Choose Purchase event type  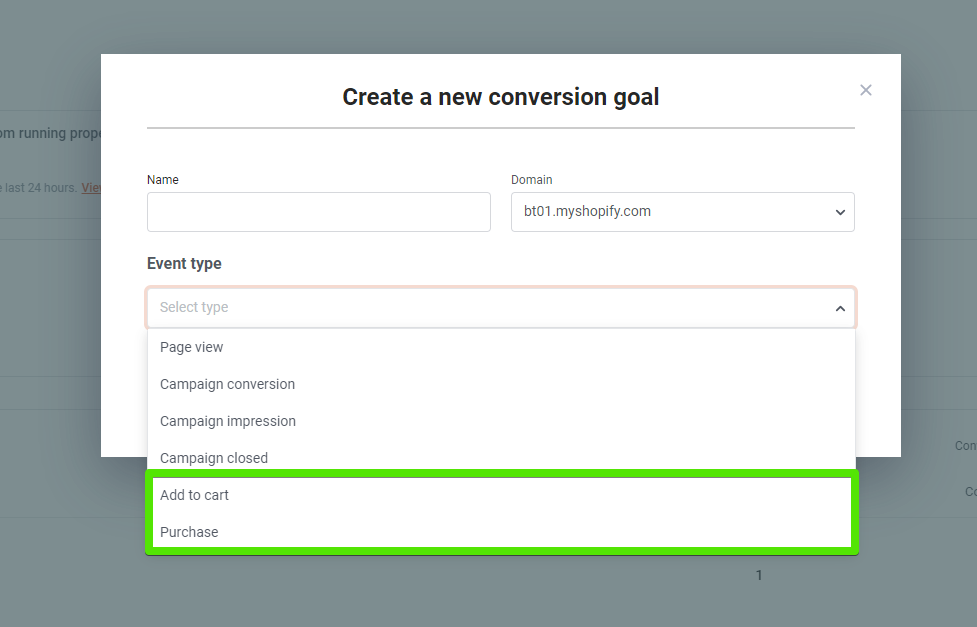click(x=501, y=532)
